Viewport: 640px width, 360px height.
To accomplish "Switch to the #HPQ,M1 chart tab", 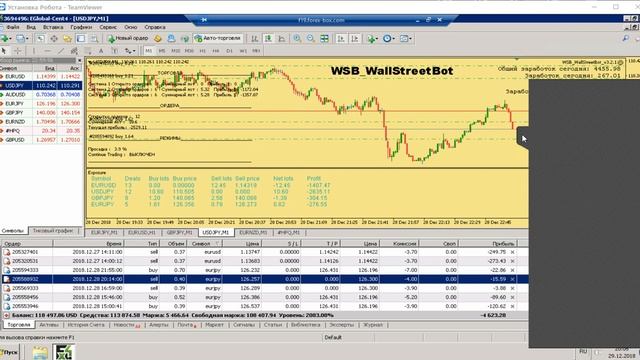I will 289,232.
